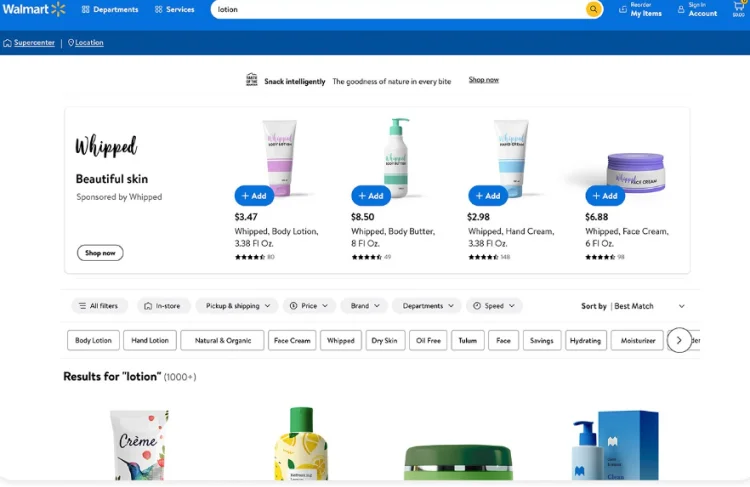750x487 pixels.
Task: Click the yellow search magnifier button
Action: point(593,9)
